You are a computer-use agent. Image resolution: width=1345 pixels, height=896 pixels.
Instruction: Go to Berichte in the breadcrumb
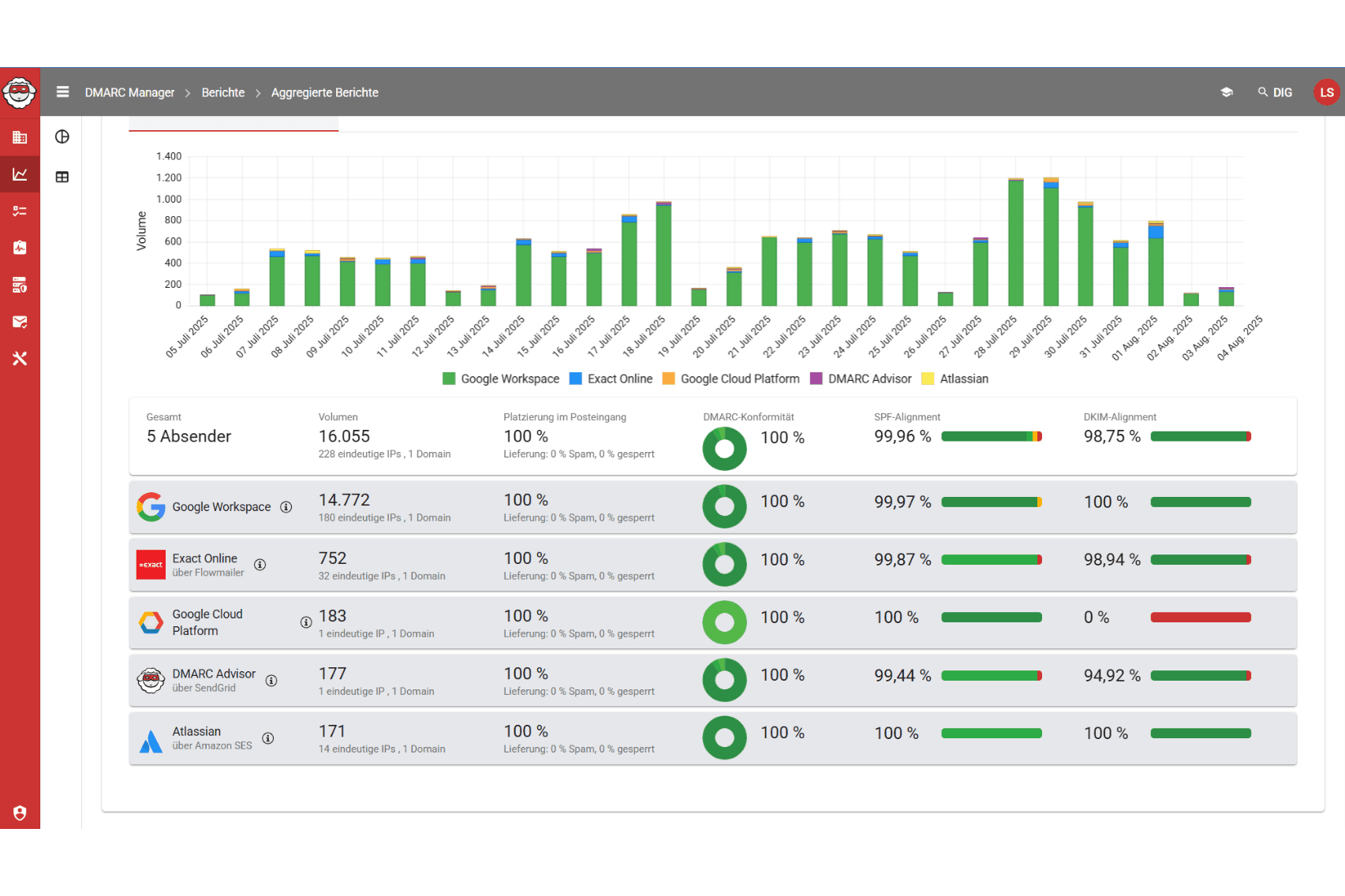click(x=223, y=92)
